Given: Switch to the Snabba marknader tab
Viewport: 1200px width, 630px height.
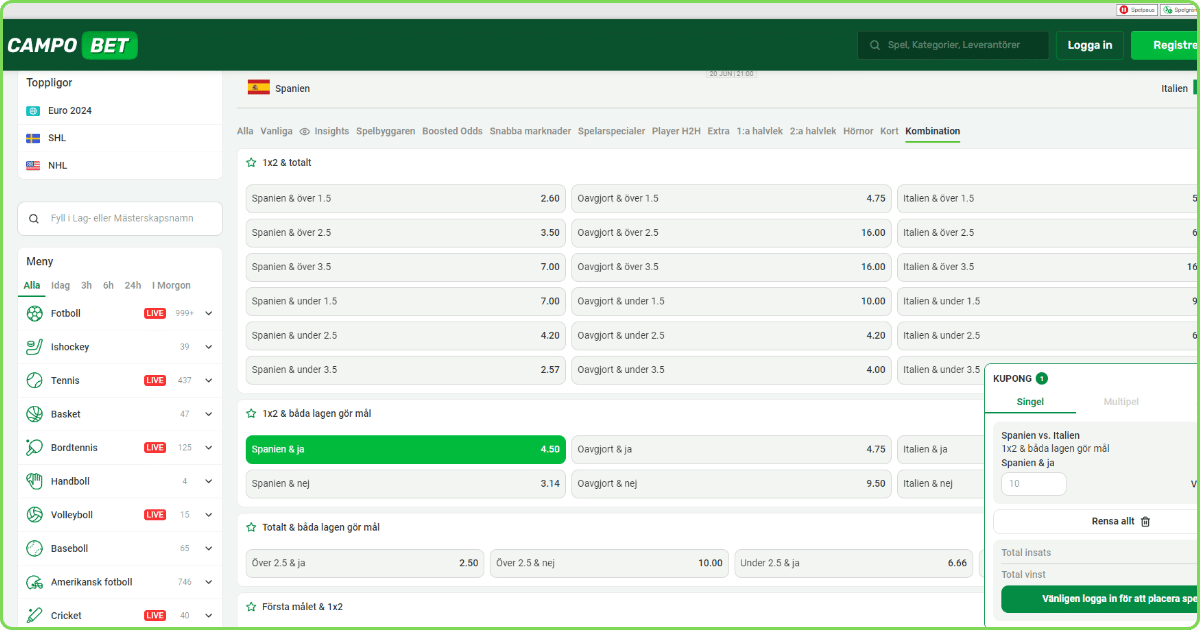Looking at the screenshot, I should [x=530, y=131].
